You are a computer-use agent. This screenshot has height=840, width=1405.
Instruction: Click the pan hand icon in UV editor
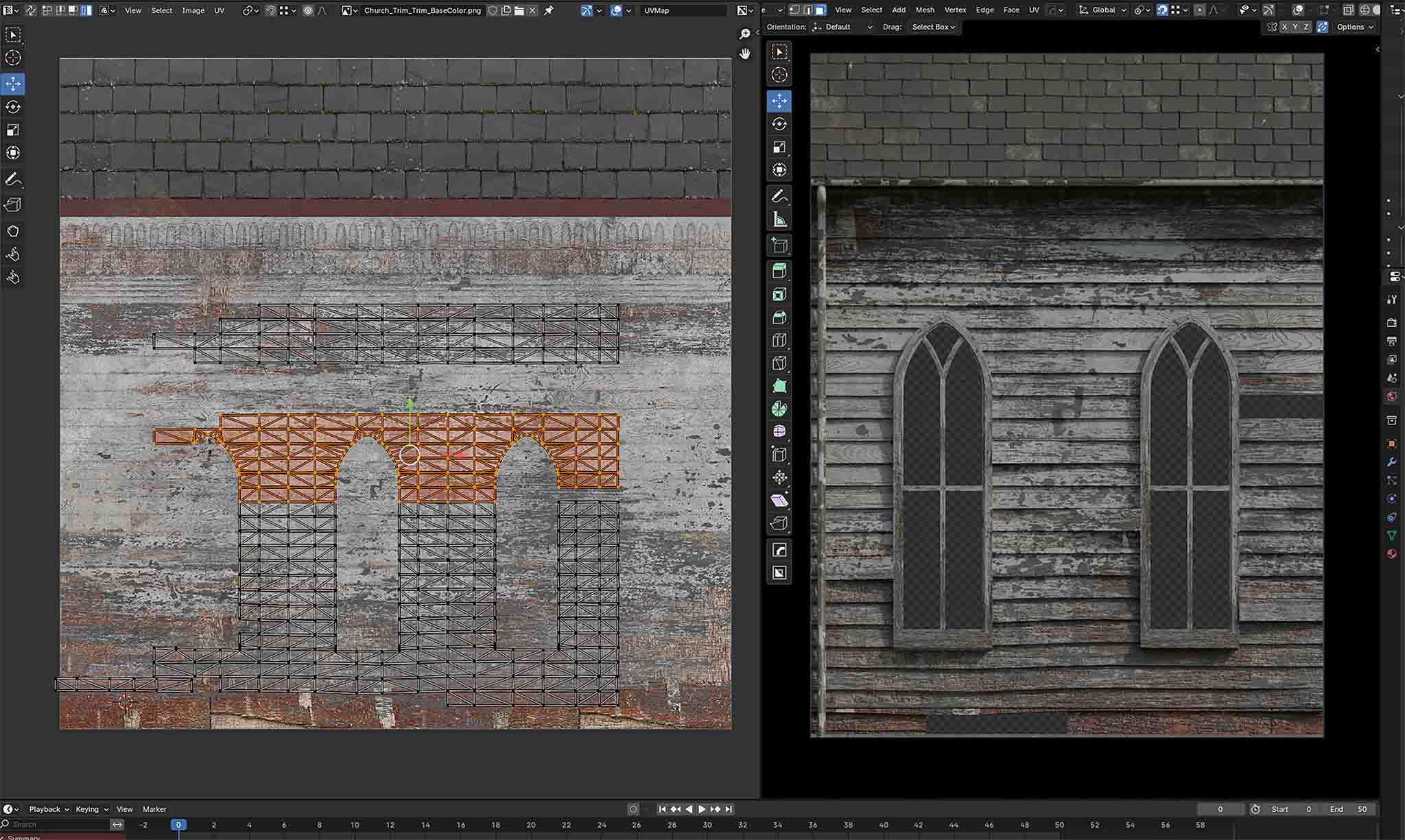(x=745, y=53)
